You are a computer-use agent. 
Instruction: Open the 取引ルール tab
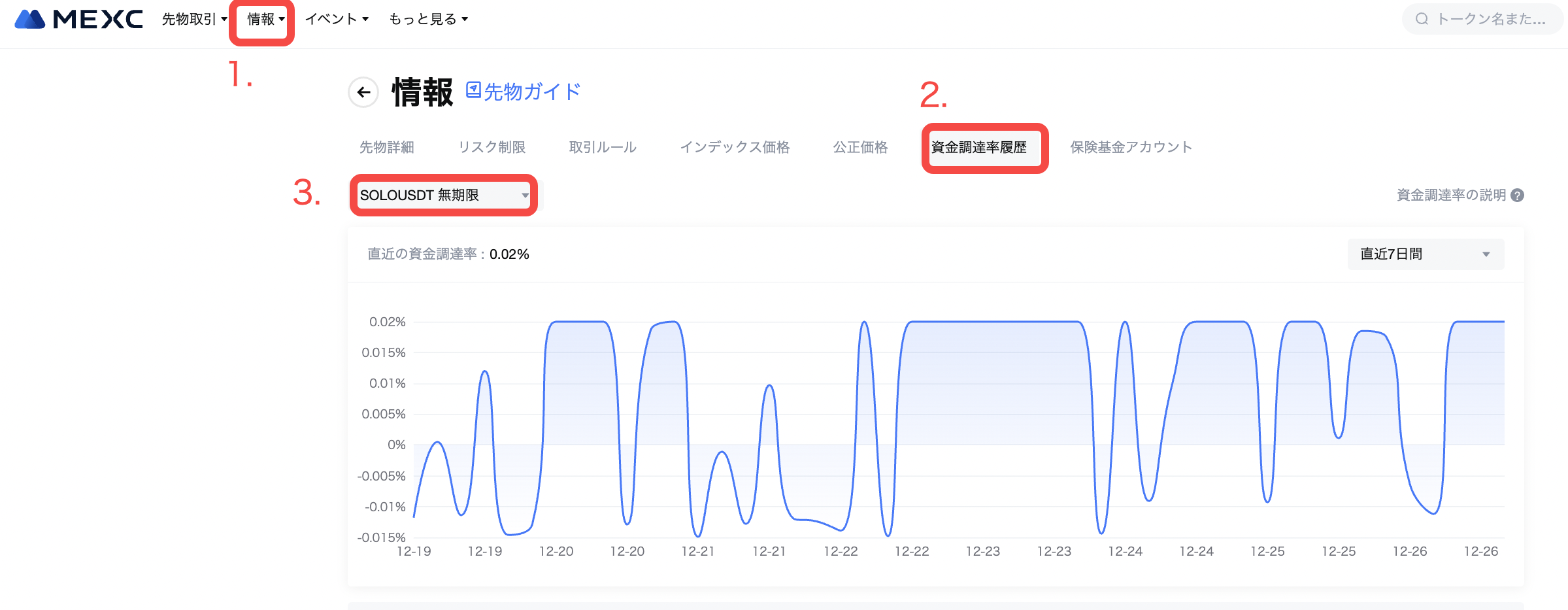click(x=603, y=147)
